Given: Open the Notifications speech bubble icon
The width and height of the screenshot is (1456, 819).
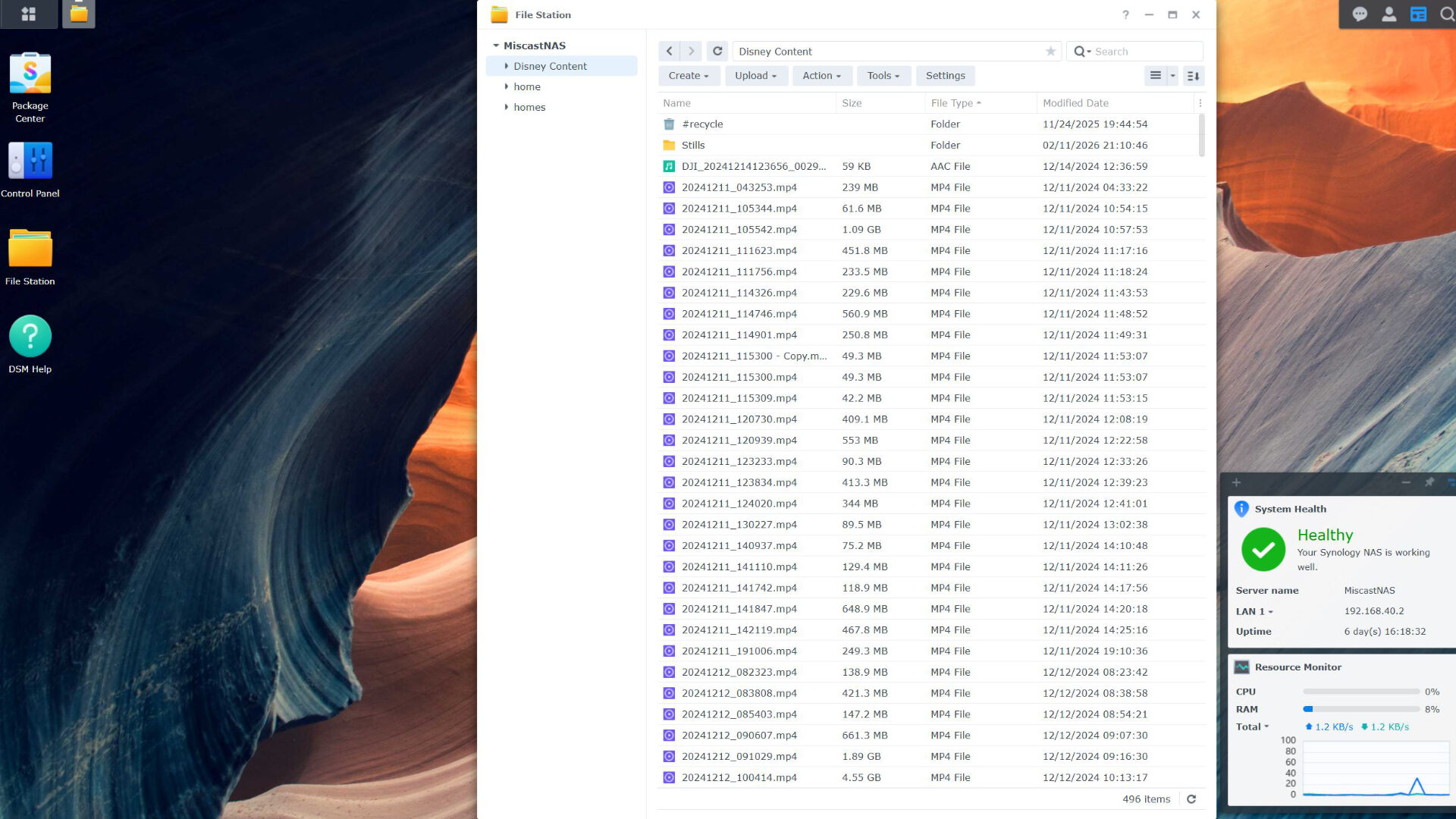Looking at the screenshot, I should [x=1360, y=14].
